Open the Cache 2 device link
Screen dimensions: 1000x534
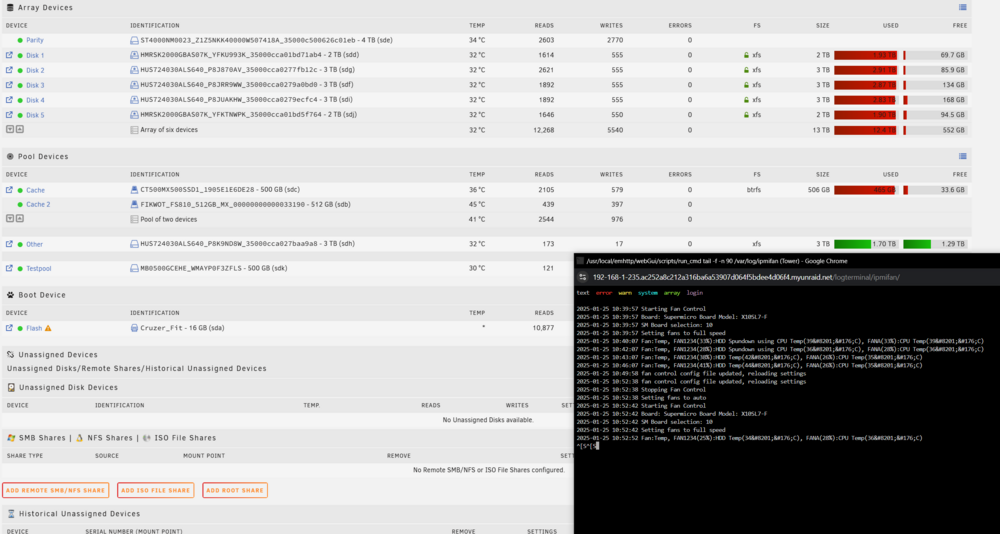38,205
